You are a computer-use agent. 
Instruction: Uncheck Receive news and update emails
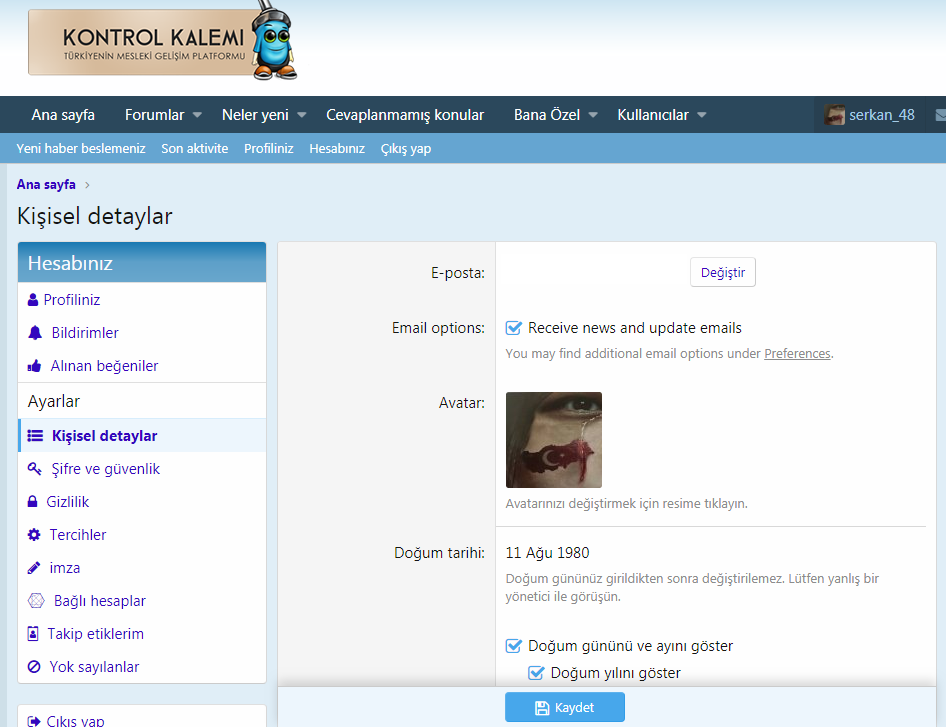pos(513,328)
